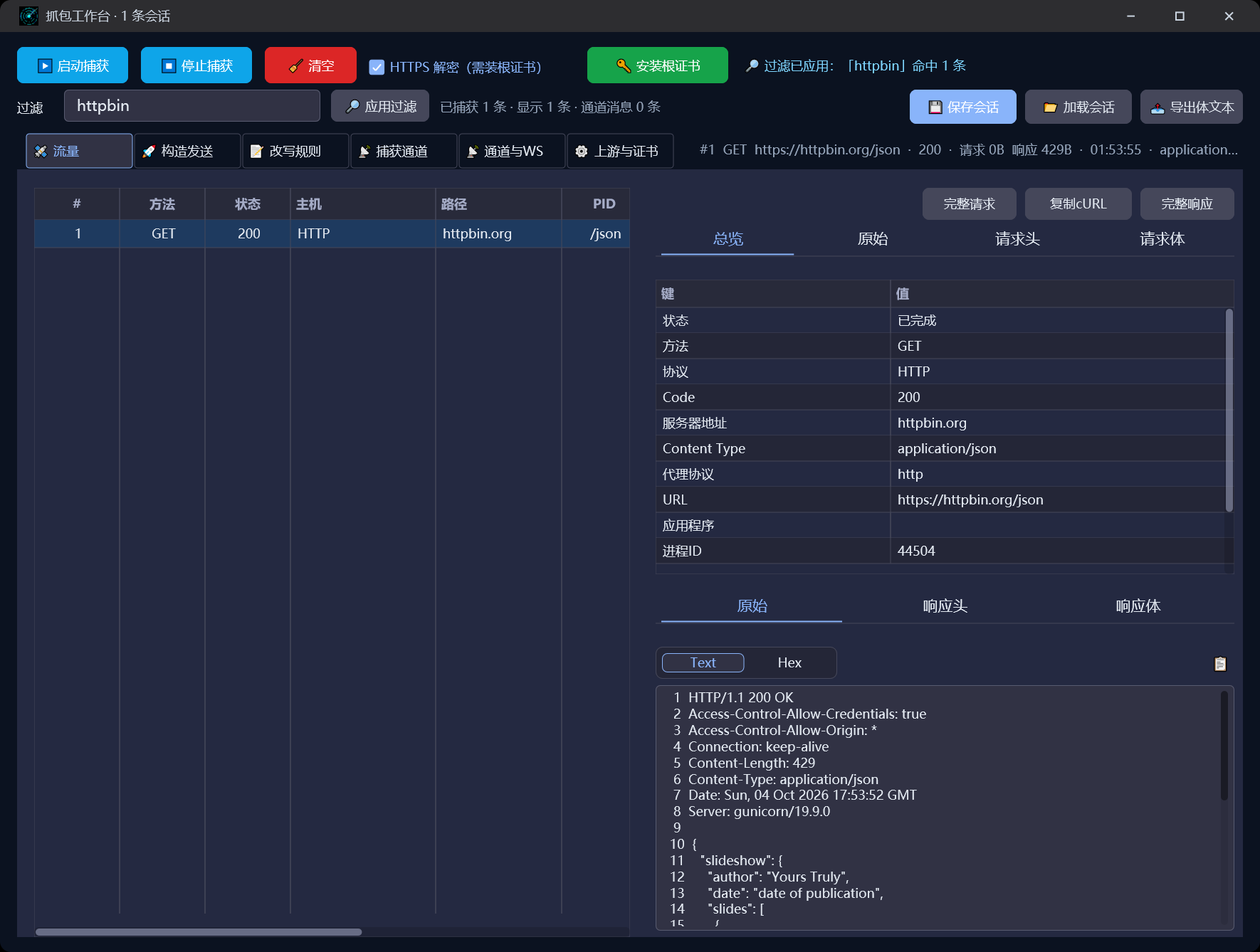1260x952 pixels.
Task: Select the Text view toggle
Action: pyautogui.click(x=703, y=662)
